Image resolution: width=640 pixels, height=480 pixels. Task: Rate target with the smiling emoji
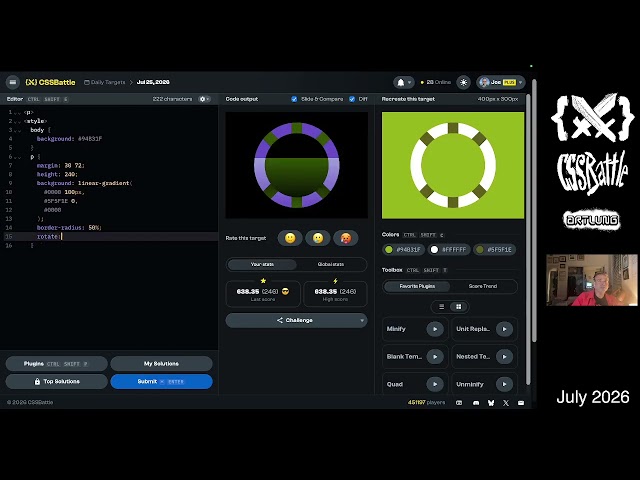[x=290, y=238]
